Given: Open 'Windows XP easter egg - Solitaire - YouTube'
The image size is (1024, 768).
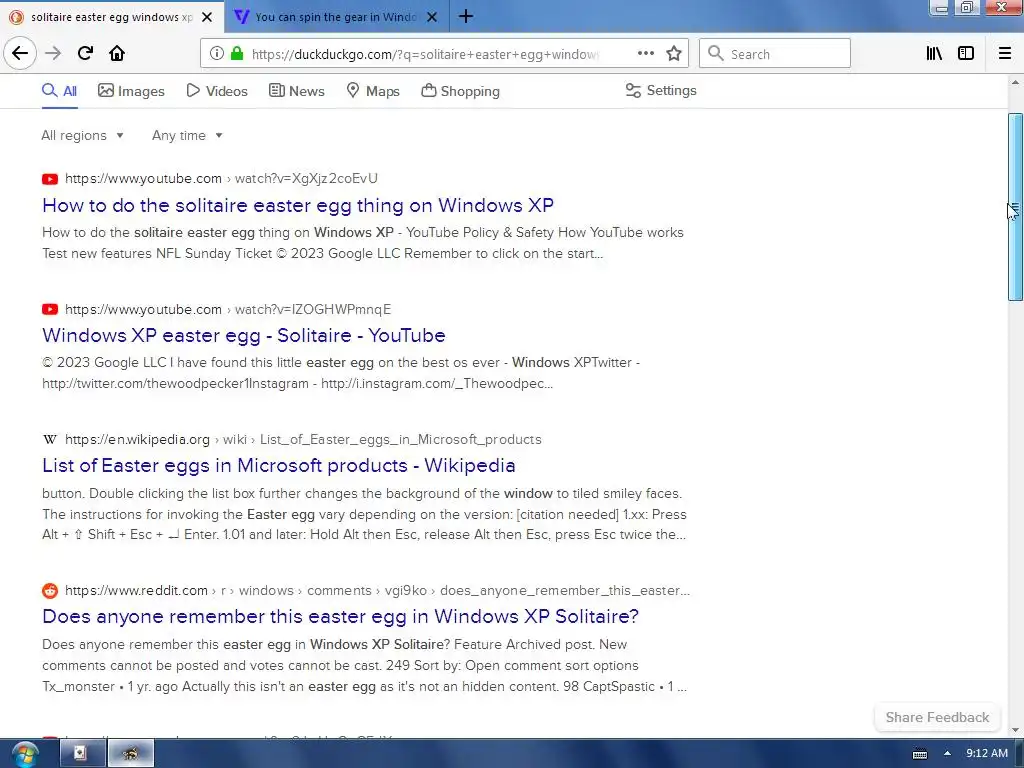Looking at the screenshot, I should coord(244,335).
